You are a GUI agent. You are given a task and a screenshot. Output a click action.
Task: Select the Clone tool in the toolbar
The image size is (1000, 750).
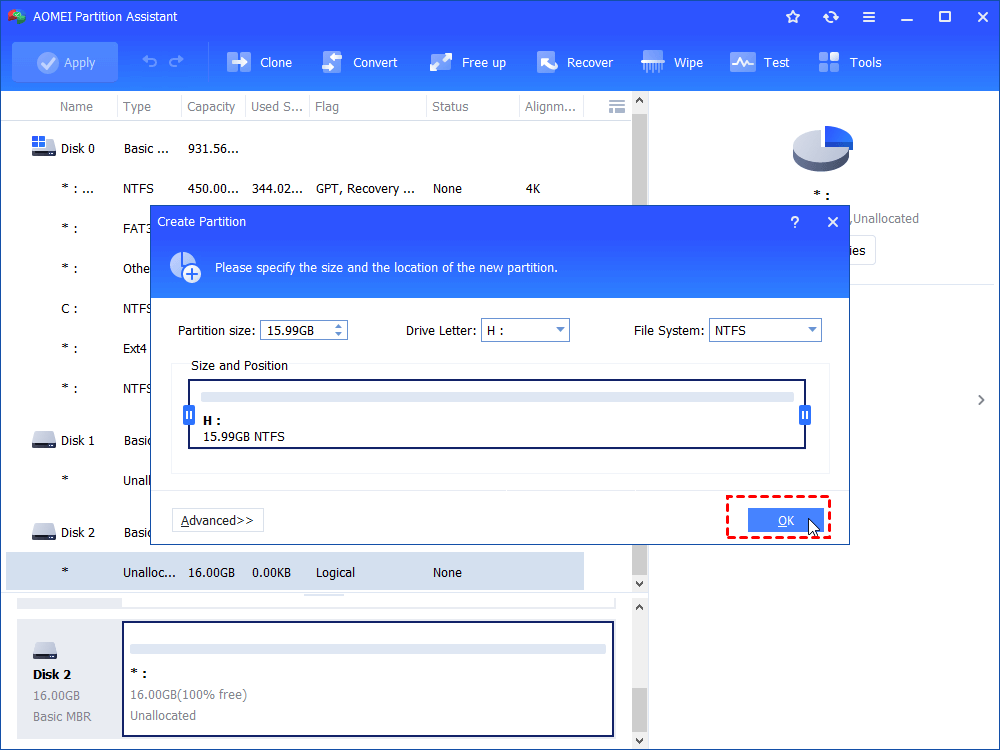[259, 62]
